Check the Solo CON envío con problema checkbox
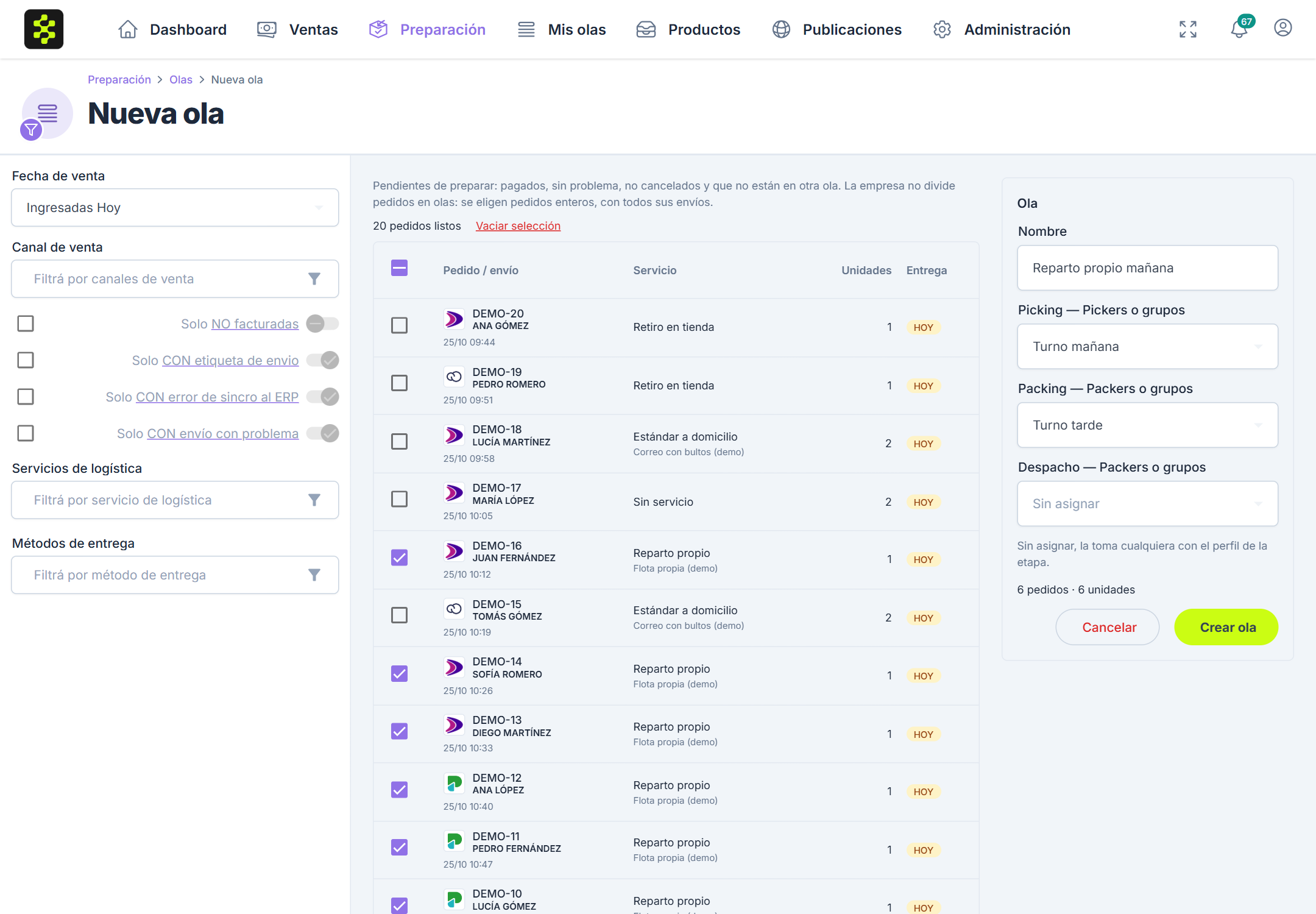 pyautogui.click(x=26, y=433)
